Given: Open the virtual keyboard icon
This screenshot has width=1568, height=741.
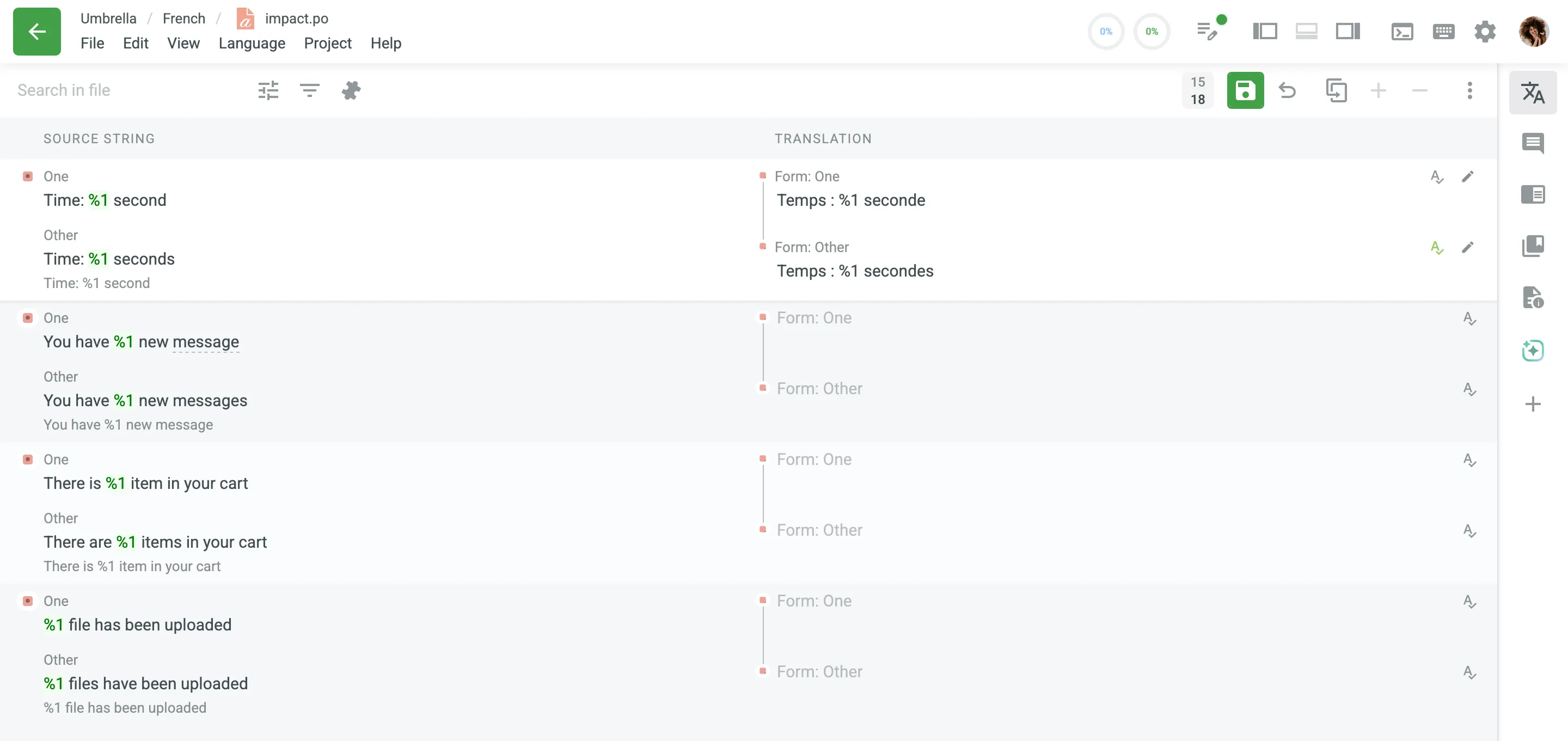Looking at the screenshot, I should point(1443,32).
